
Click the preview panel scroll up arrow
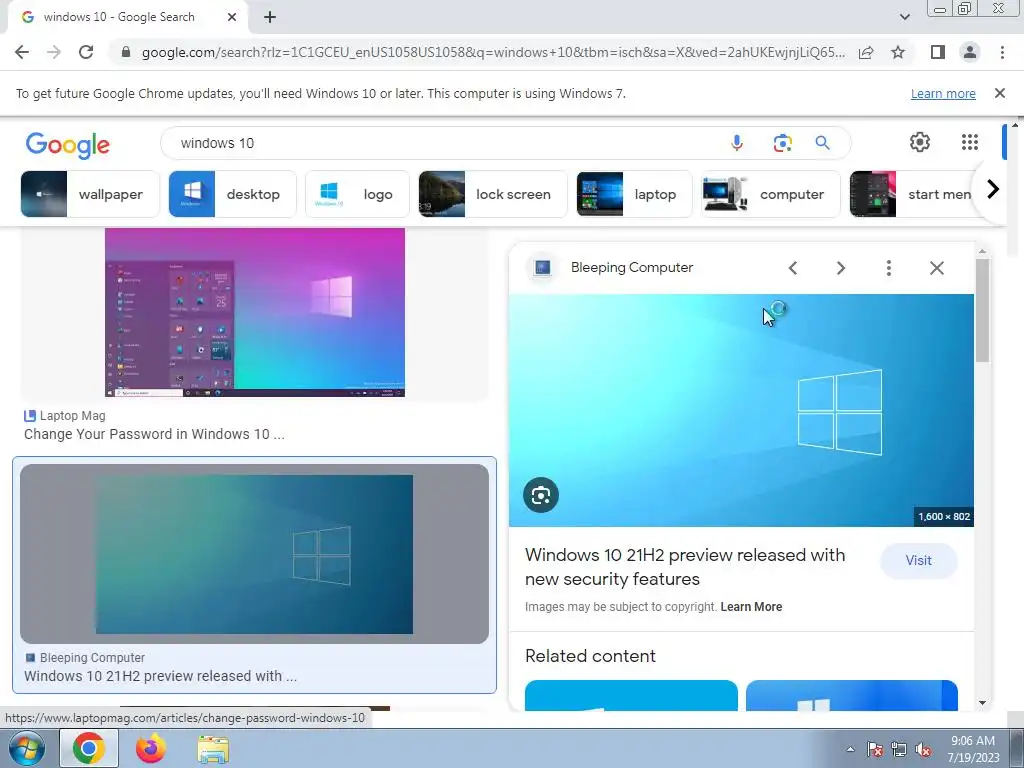coord(983,251)
